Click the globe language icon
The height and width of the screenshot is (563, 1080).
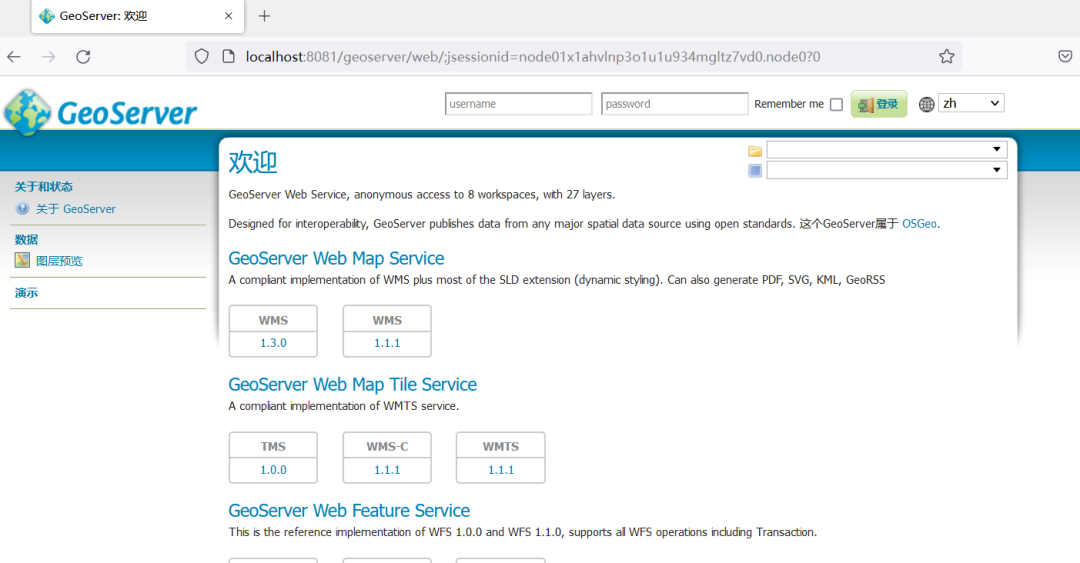click(926, 104)
